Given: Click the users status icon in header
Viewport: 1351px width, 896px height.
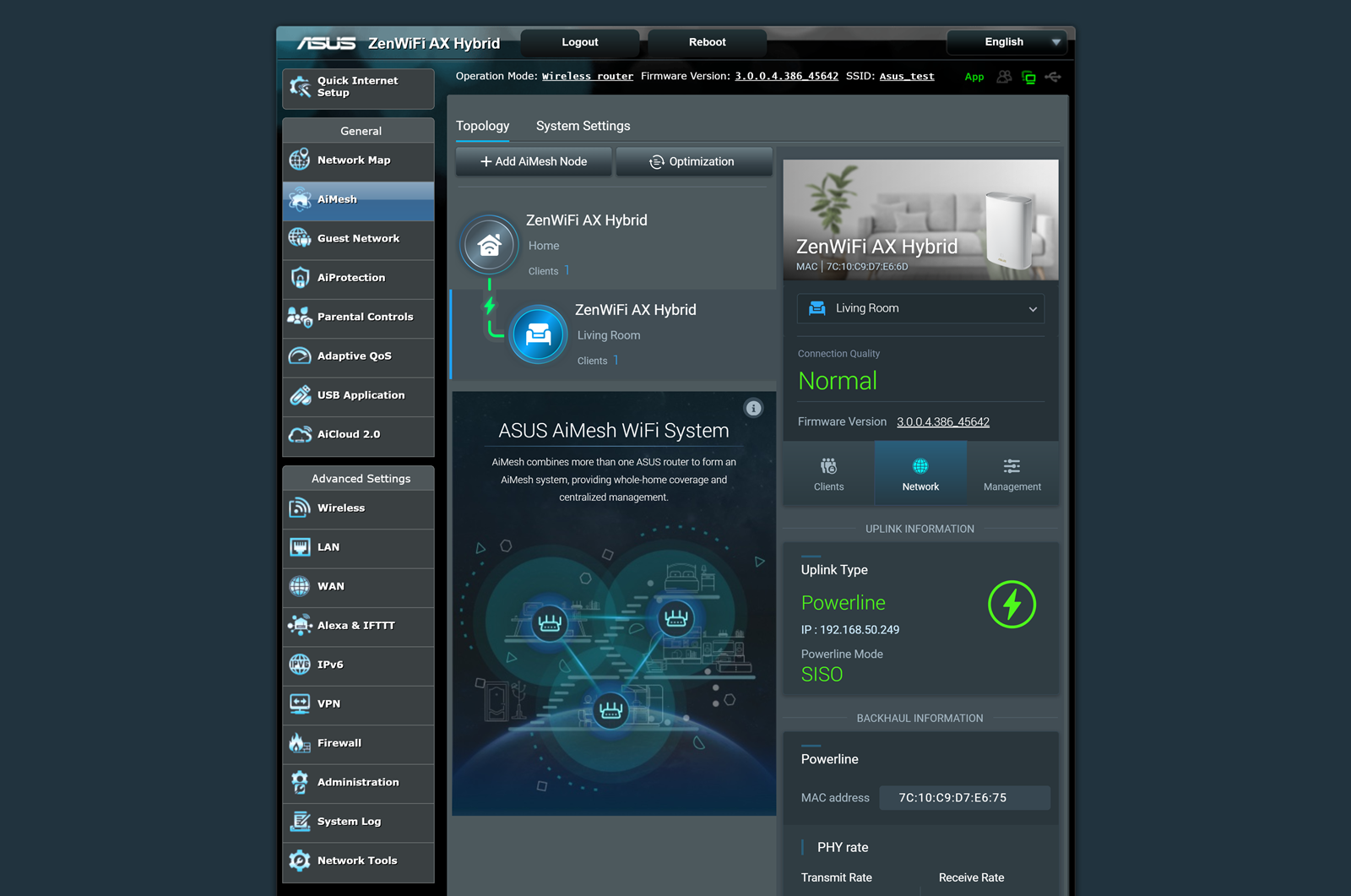Looking at the screenshot, I should [x=1004, y=77].
